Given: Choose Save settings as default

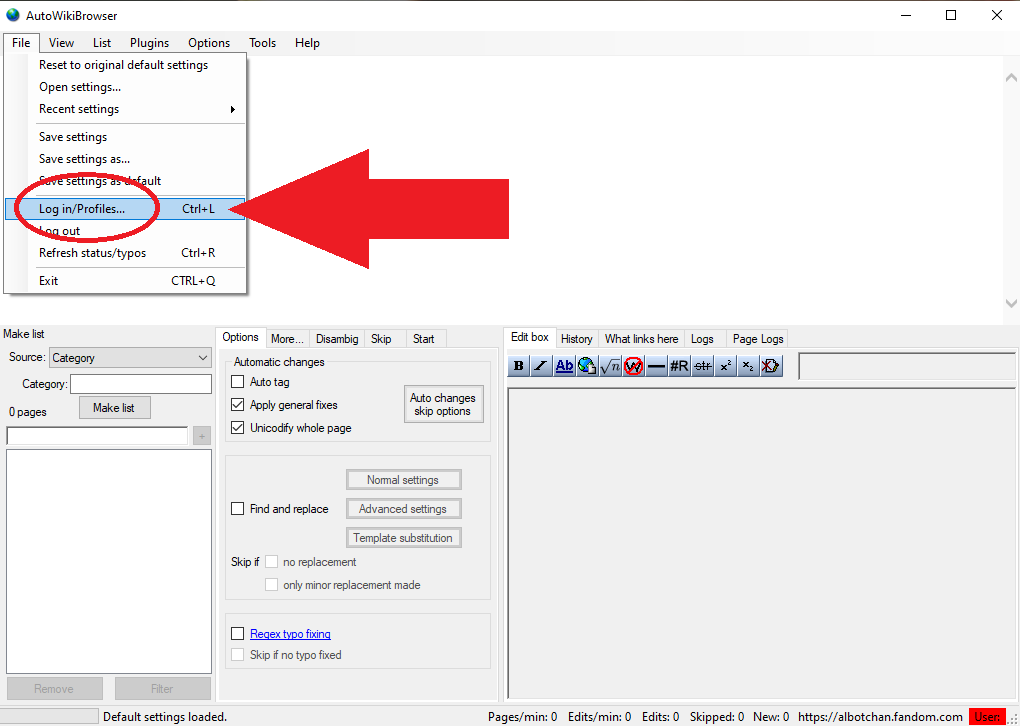Looking at the screenshot, I should coord(125,182).
